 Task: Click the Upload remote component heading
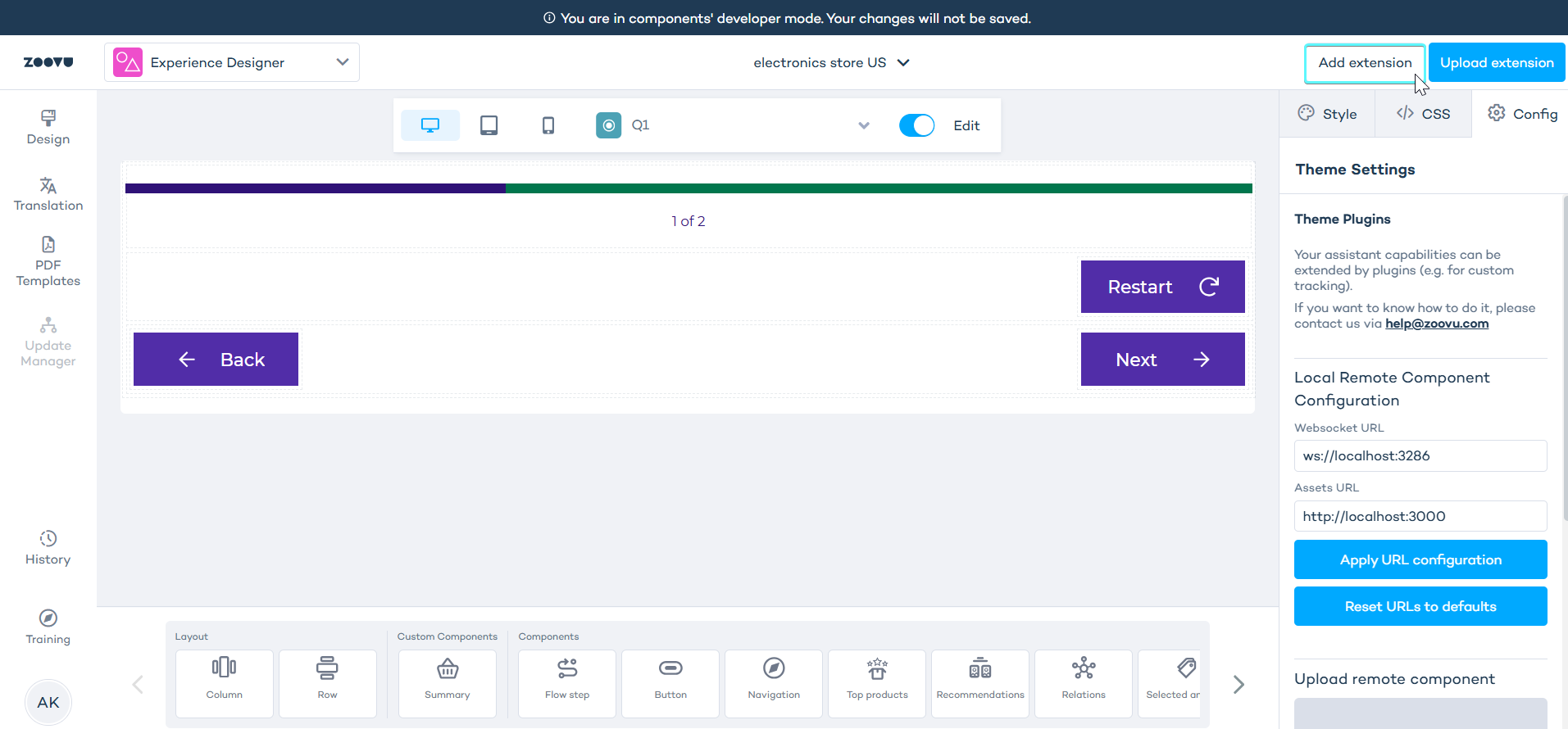point(1394,679)
